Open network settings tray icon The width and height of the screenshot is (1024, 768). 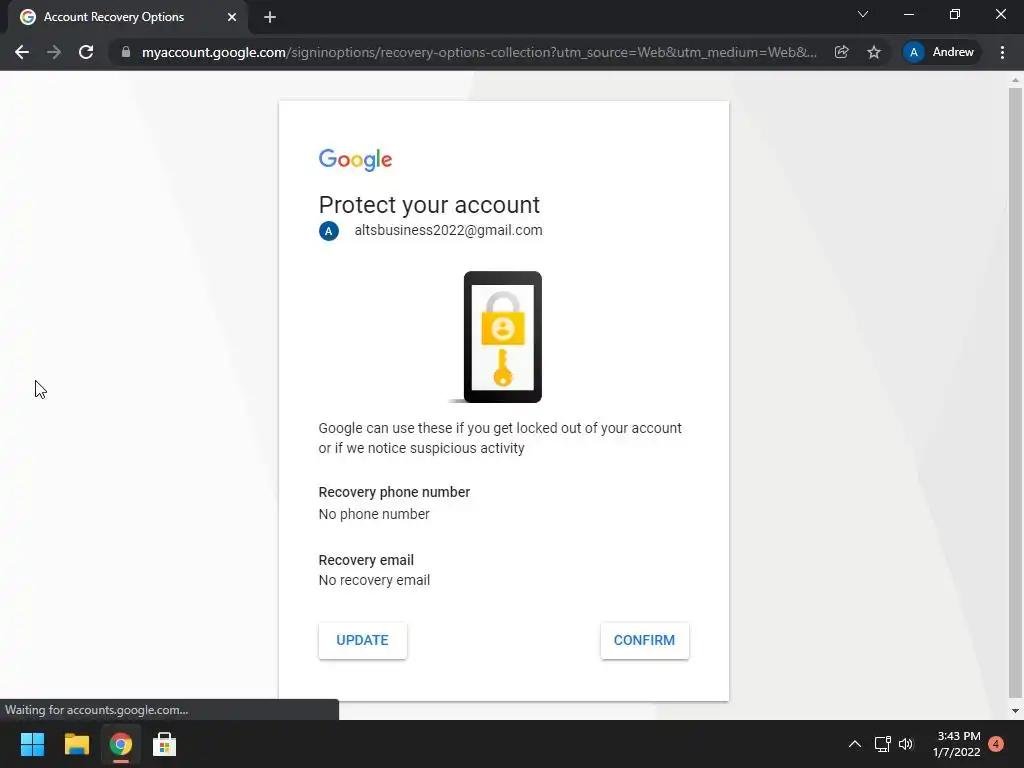tap(882, 744)
